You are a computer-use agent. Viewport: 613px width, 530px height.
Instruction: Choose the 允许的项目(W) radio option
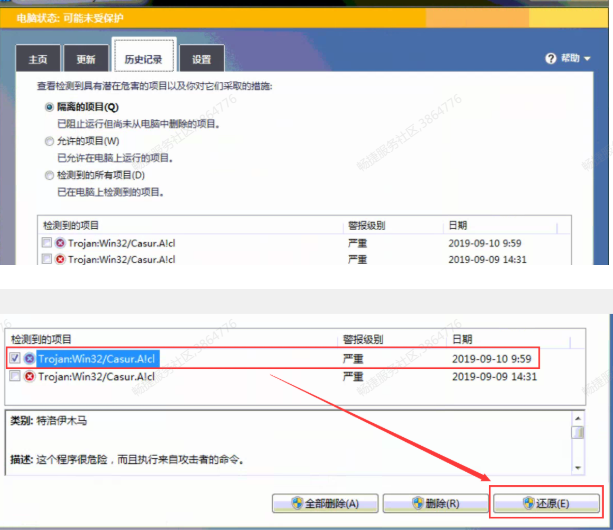coord(49,141)
